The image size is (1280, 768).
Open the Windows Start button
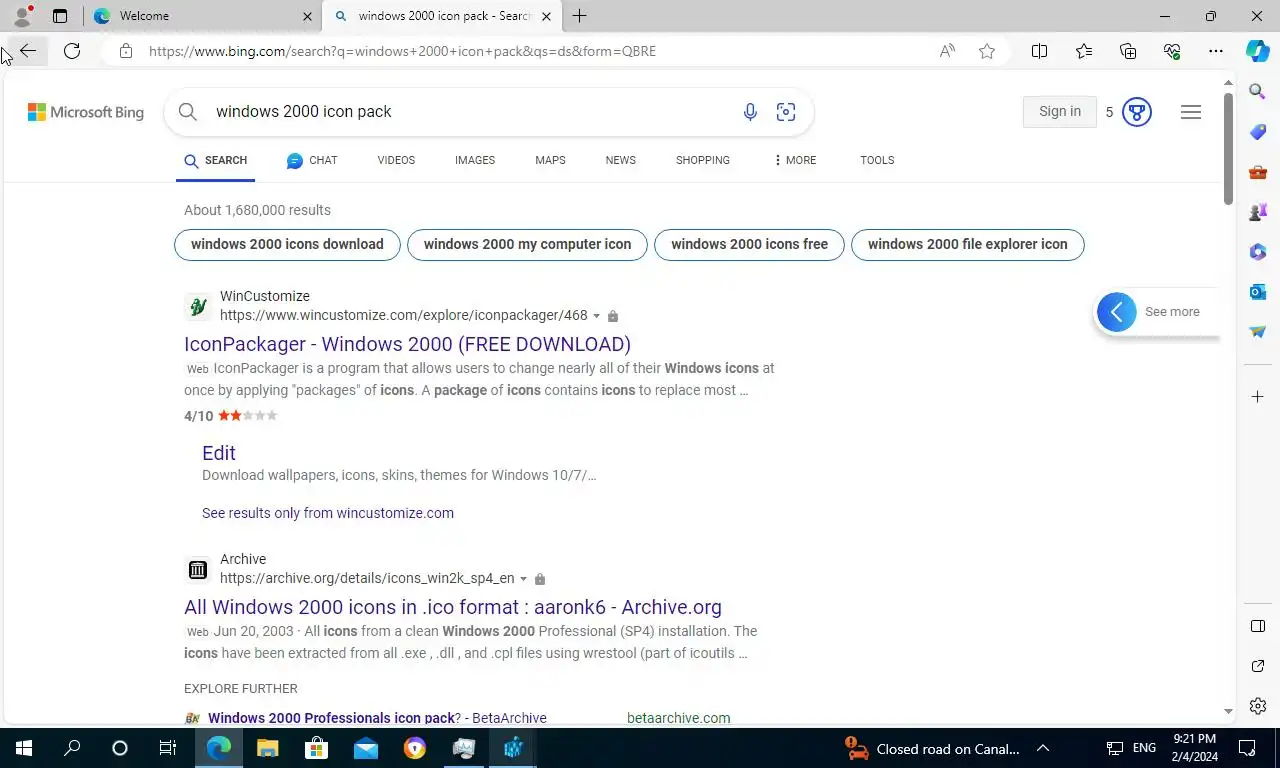pos(24,748)
